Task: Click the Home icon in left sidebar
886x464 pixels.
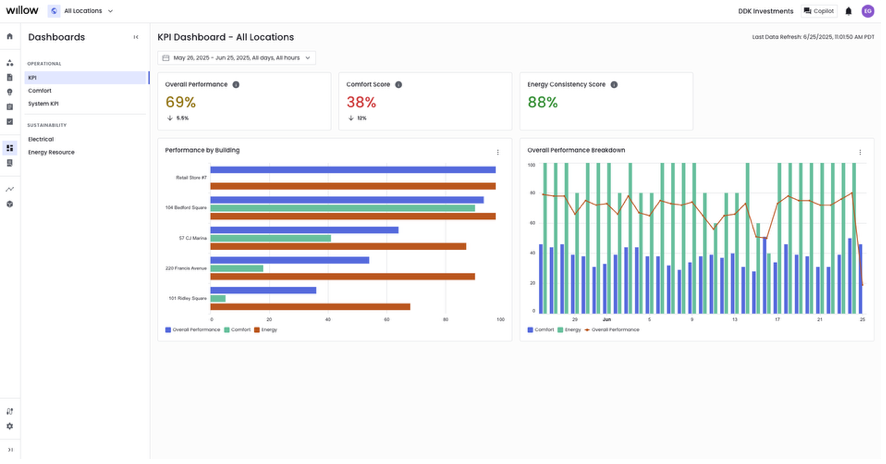Action: tap(10, 36)
